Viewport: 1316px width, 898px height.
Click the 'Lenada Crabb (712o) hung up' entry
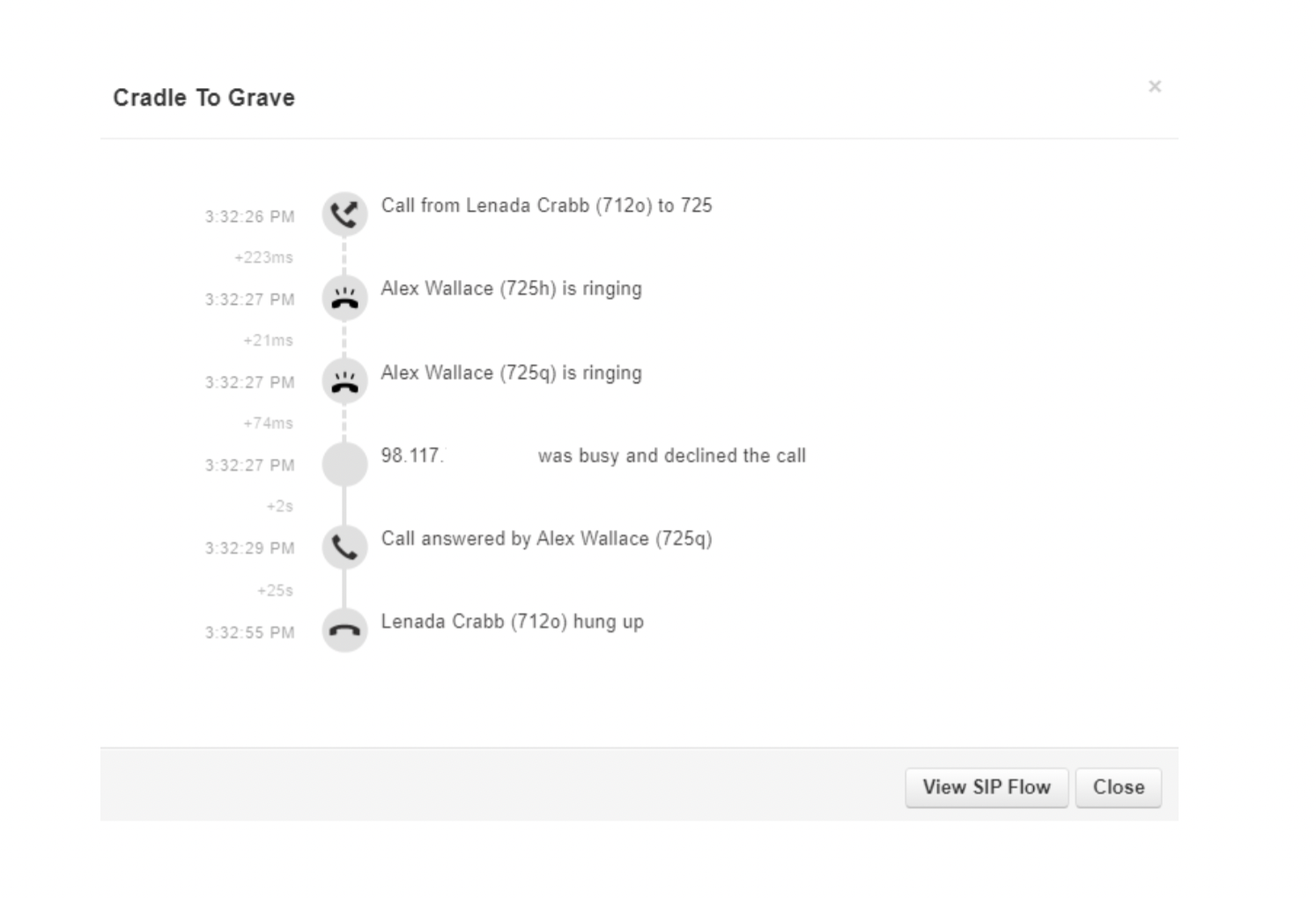click(512, 622)
